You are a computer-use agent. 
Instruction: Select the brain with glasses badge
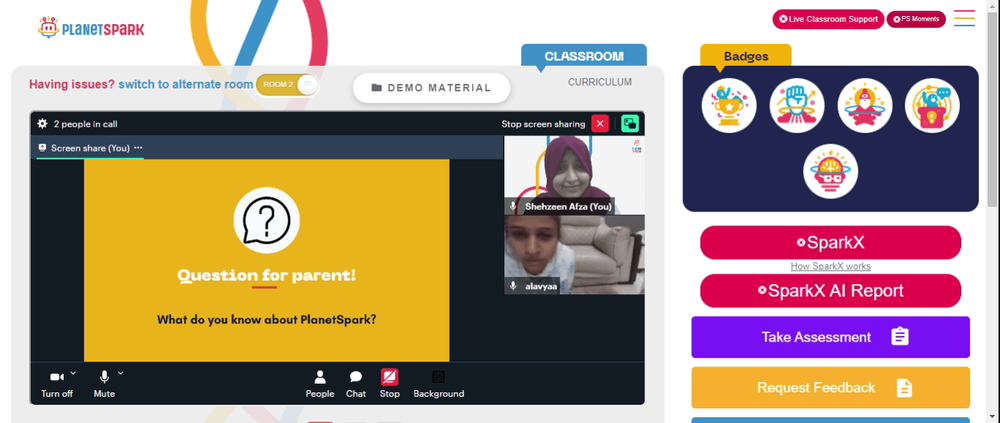[830, 171]
